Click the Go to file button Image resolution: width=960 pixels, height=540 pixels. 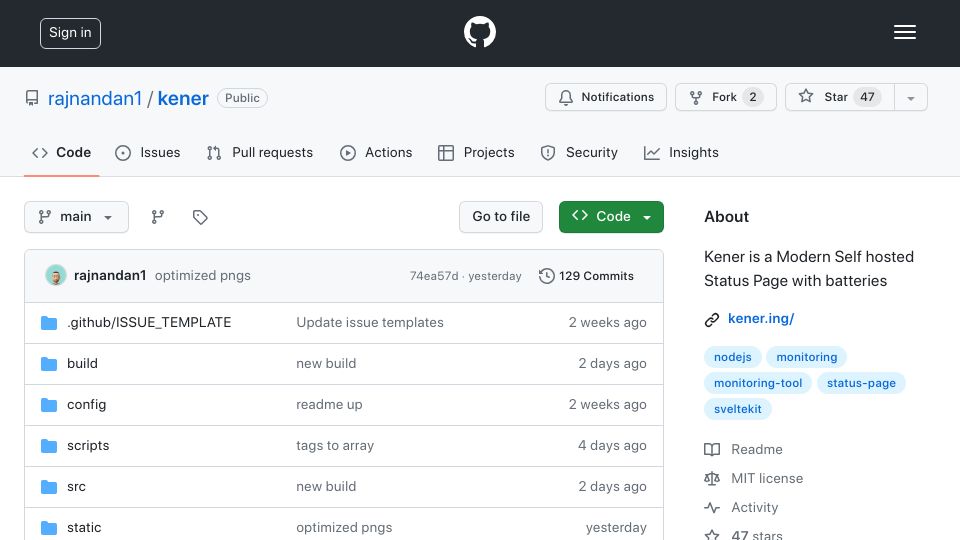[501, 217]
